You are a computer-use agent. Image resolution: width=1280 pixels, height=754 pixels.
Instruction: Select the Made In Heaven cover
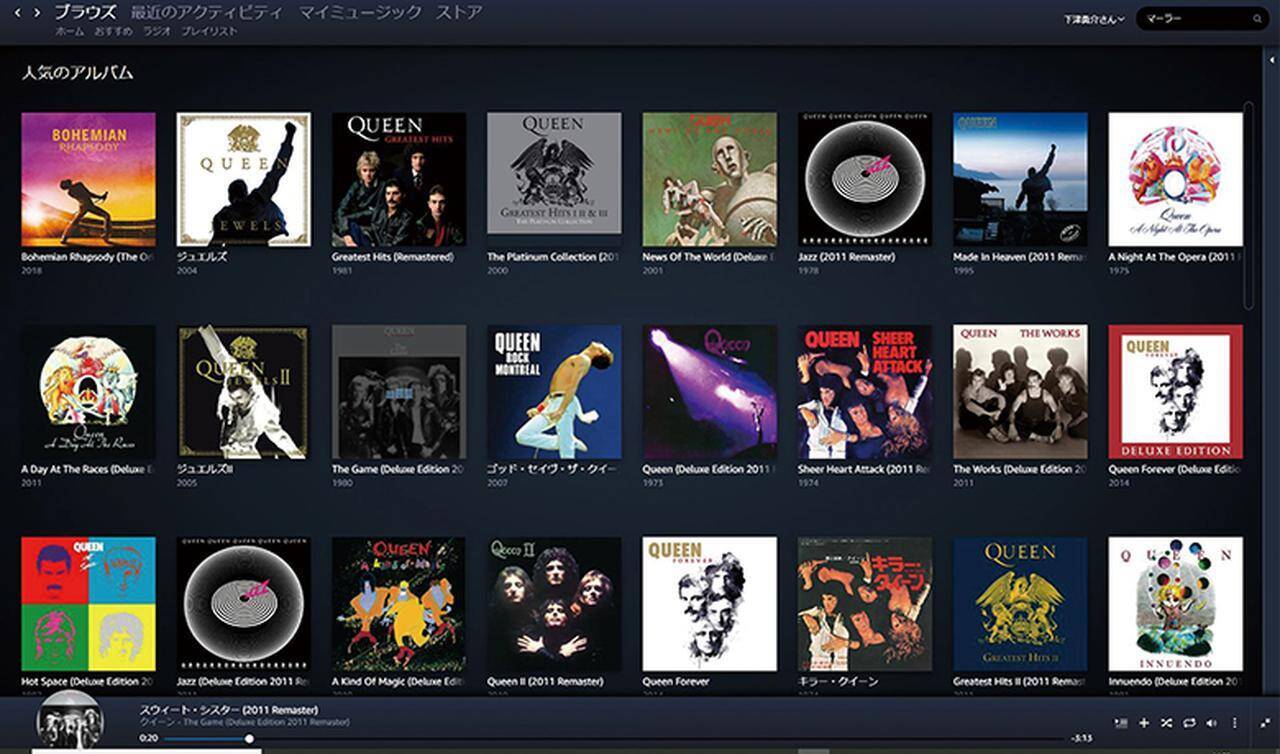pyautogui.click(x=1020, y=179)
